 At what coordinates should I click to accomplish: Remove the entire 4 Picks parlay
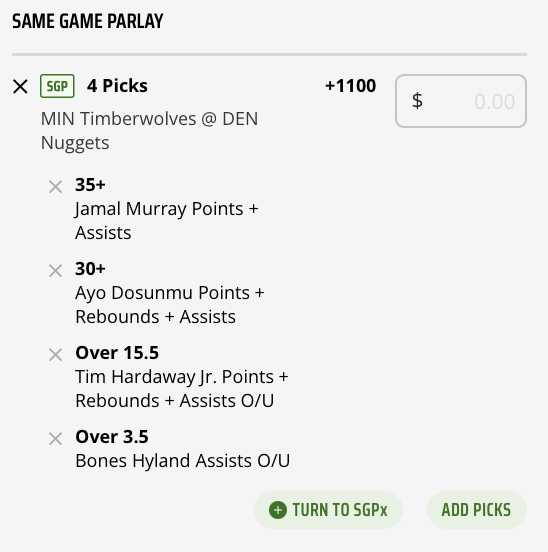pos(20,86)
